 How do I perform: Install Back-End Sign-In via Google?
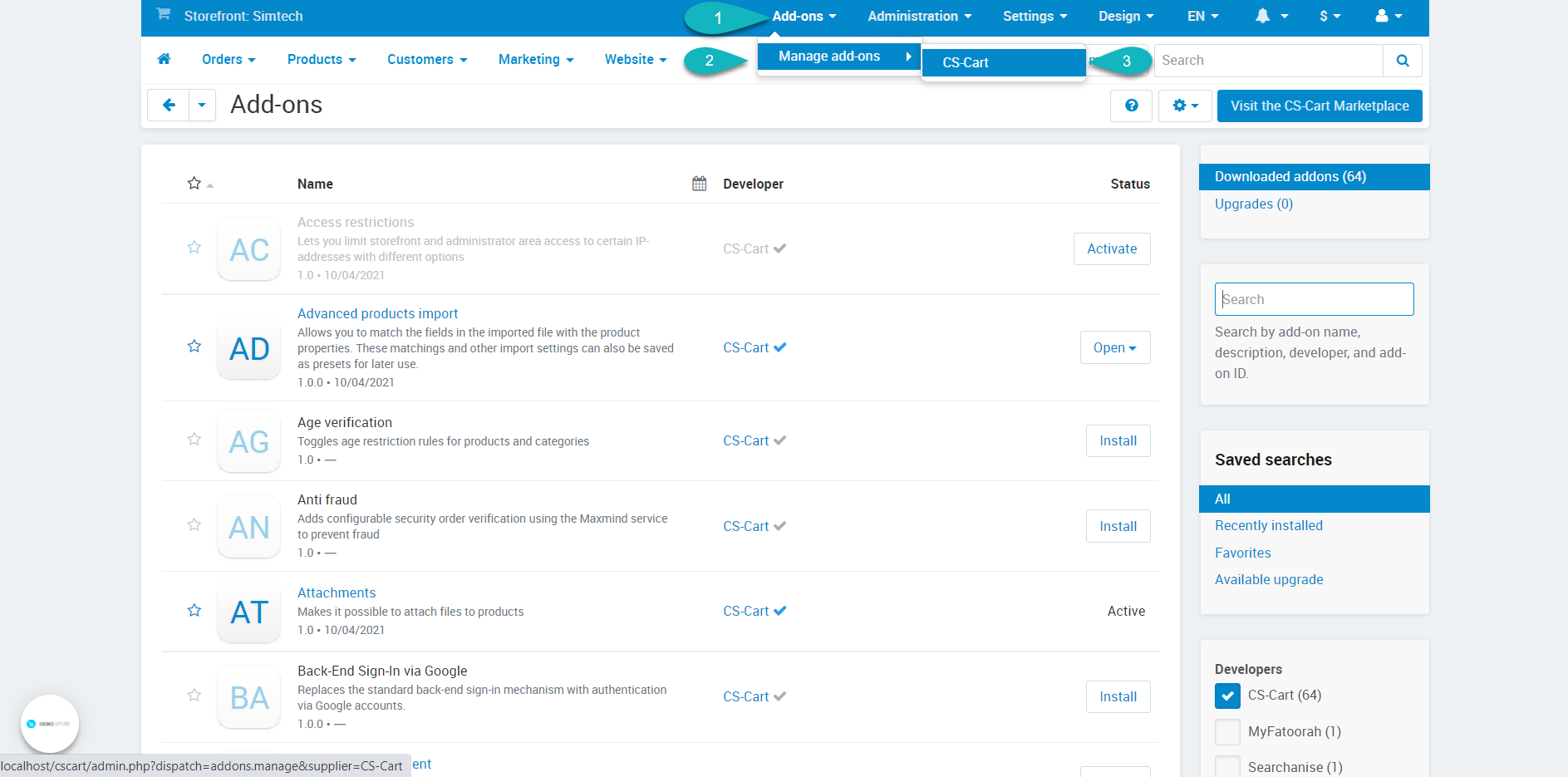pos(1118,696)
